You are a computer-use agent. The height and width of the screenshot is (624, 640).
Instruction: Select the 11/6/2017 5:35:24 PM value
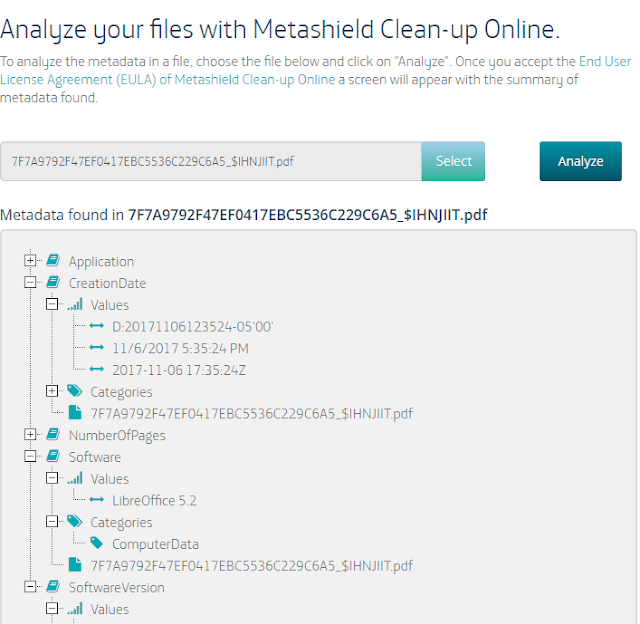click(x=180, y=348)
